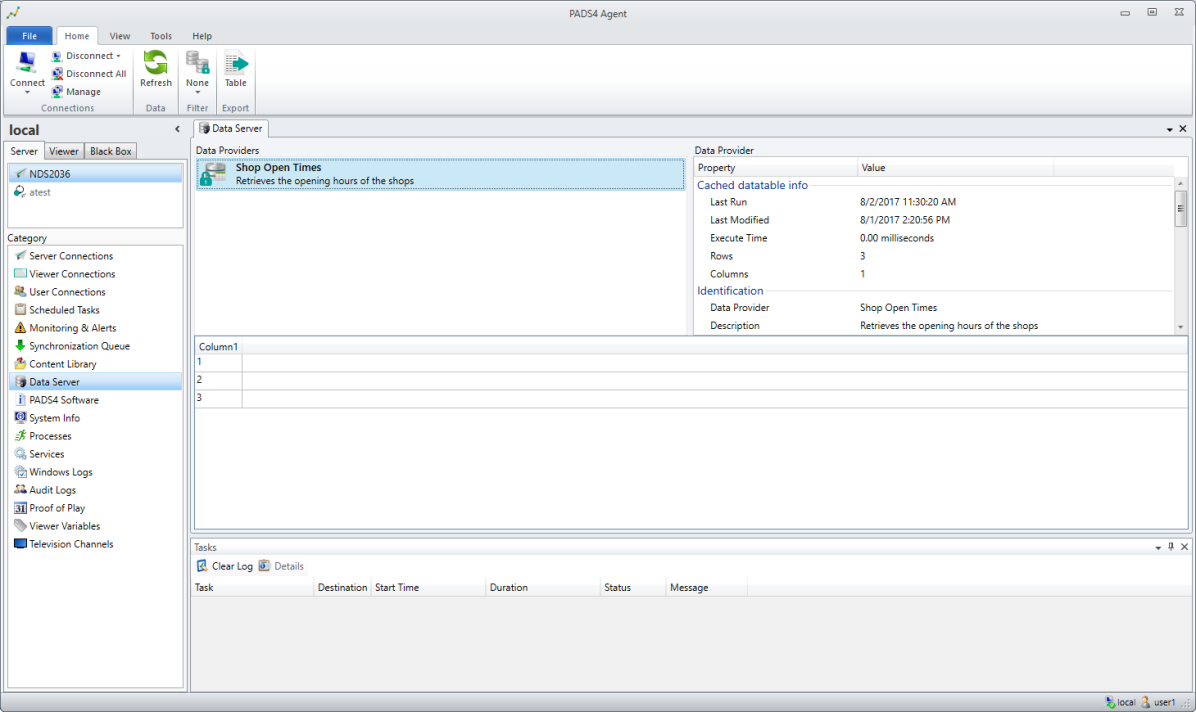This screenshot has width=1196, height=712.
Task: Select the atest server entry
Action: coord(40,192)
